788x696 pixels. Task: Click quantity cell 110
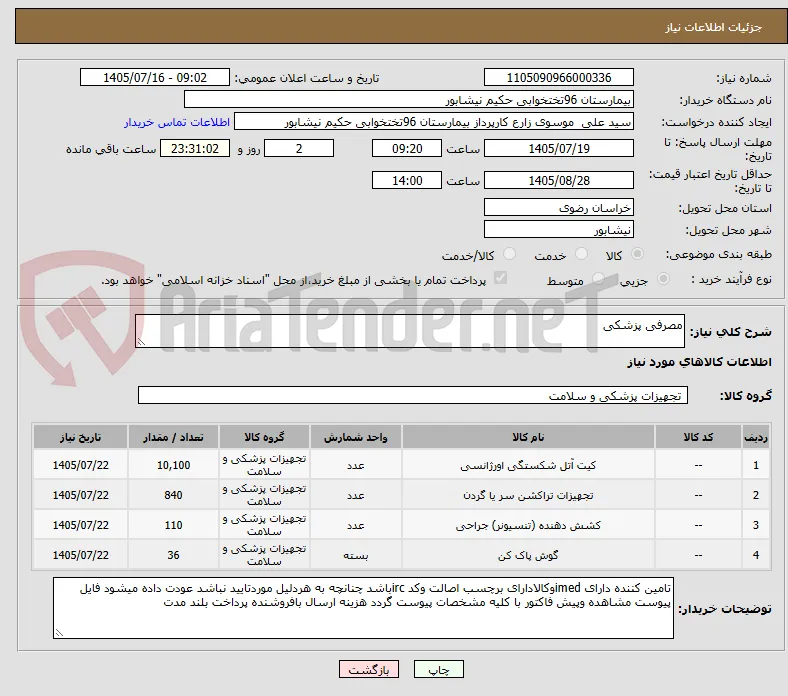[x=173, y=525]
